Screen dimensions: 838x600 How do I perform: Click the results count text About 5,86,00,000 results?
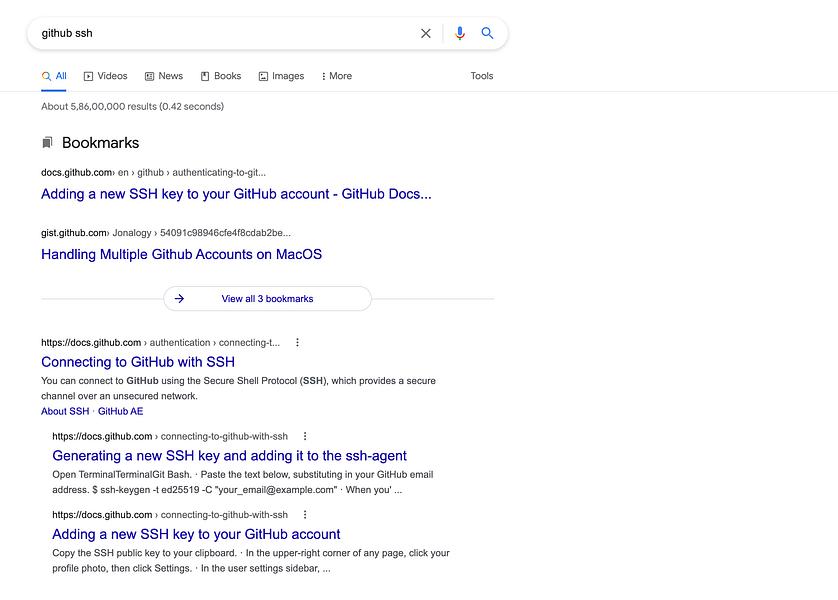[x=132, y=106]
